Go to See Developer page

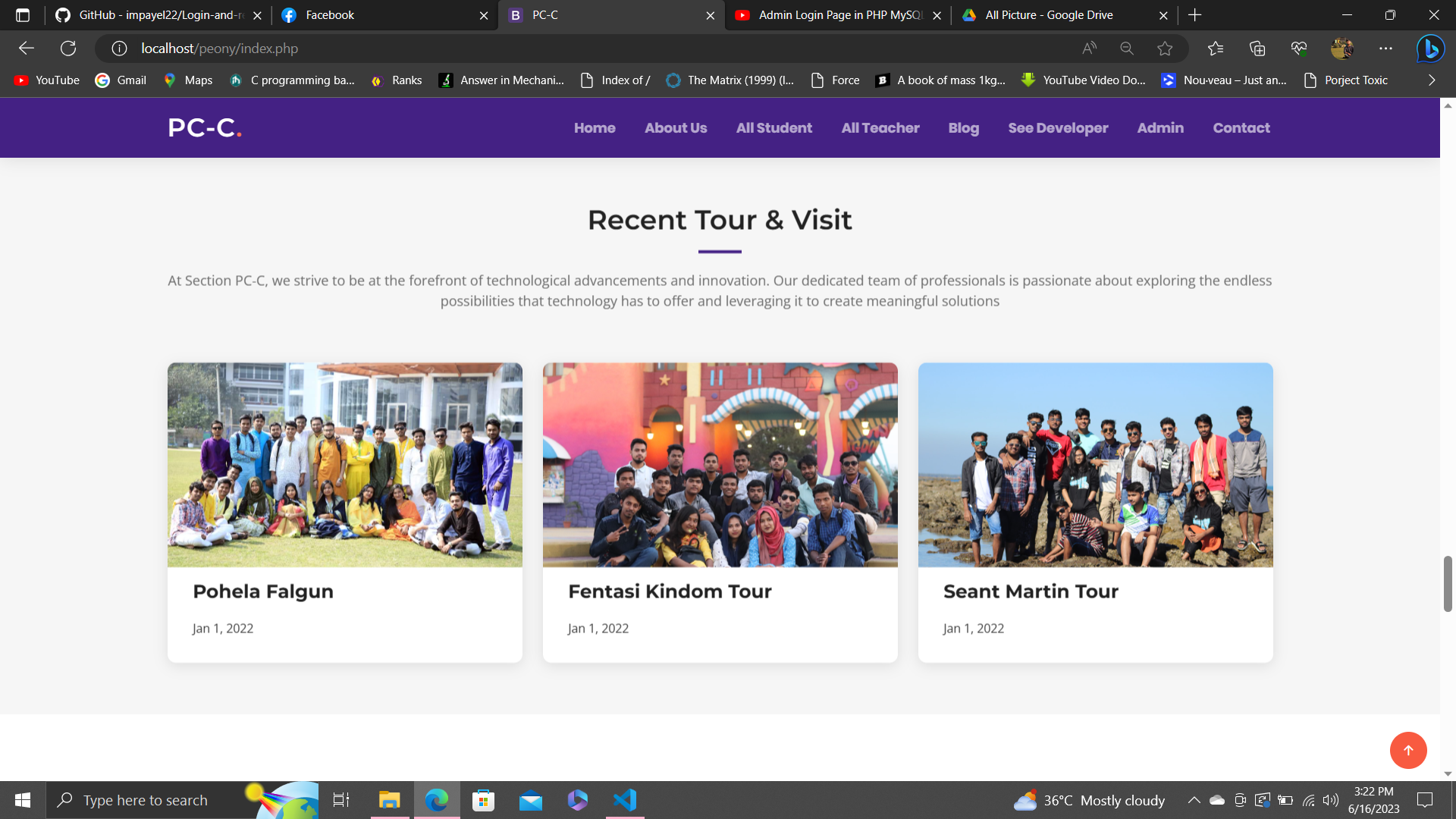pos(1058,128)
